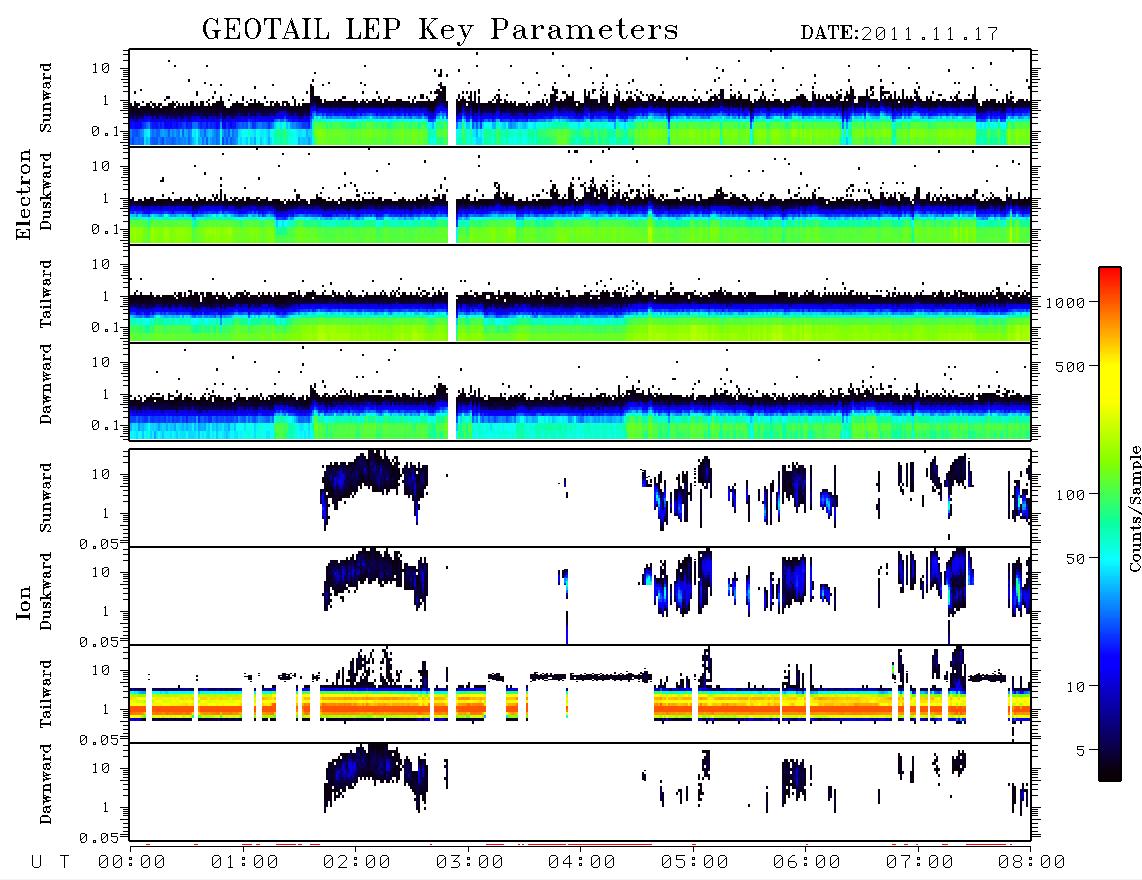Click the "08:00" time tick label

(1032, 863)
